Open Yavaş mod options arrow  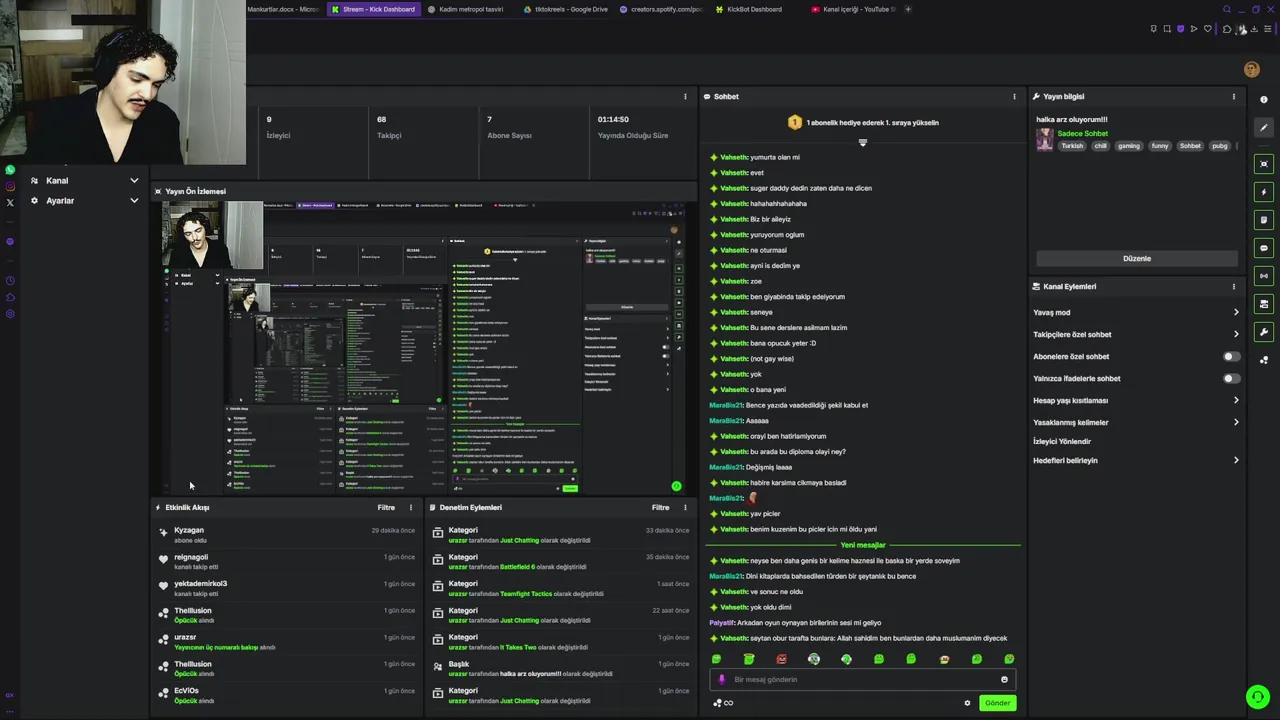(1236, 313)
